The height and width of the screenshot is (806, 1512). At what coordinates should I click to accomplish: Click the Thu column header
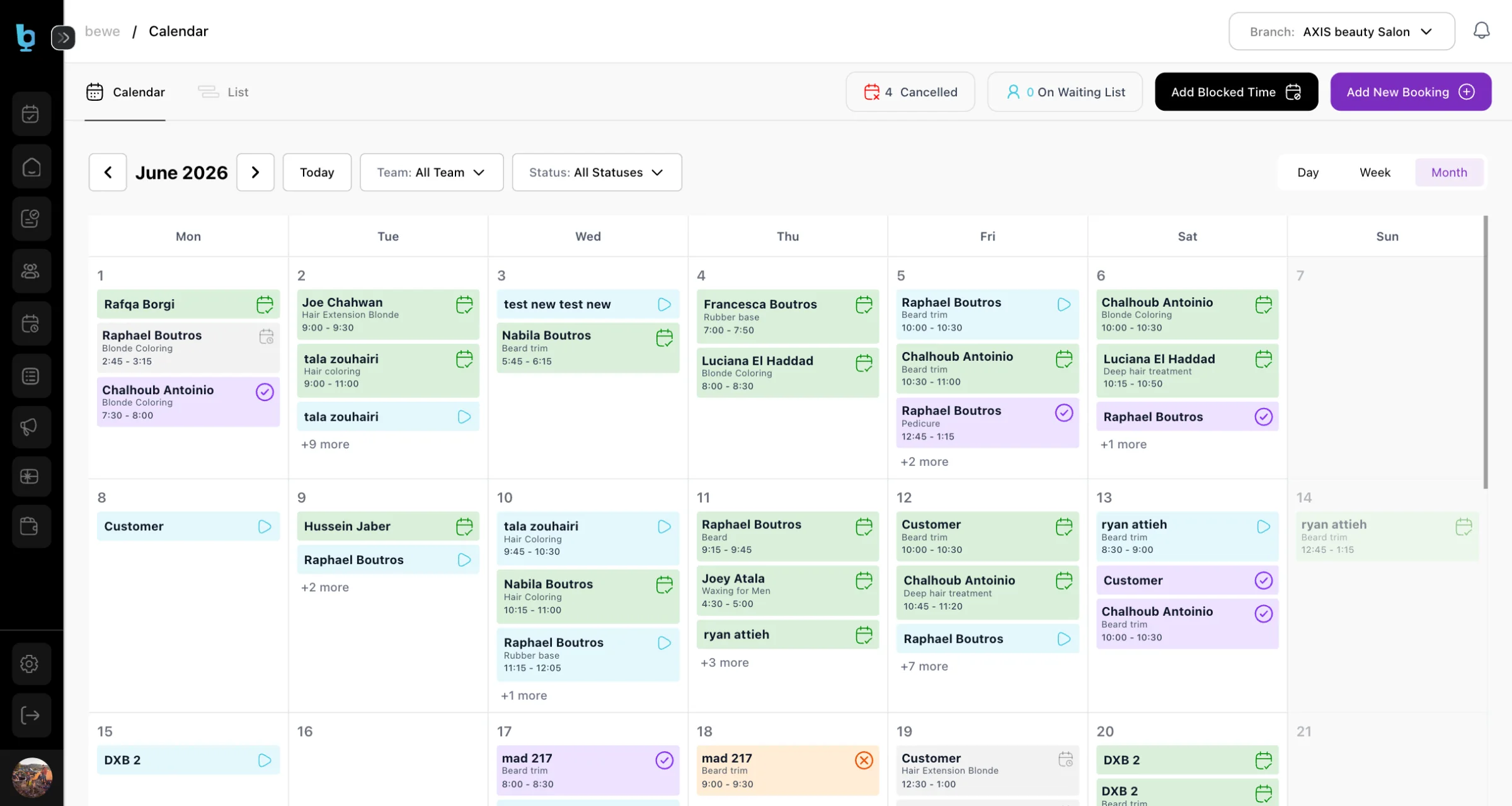point(787,236)
